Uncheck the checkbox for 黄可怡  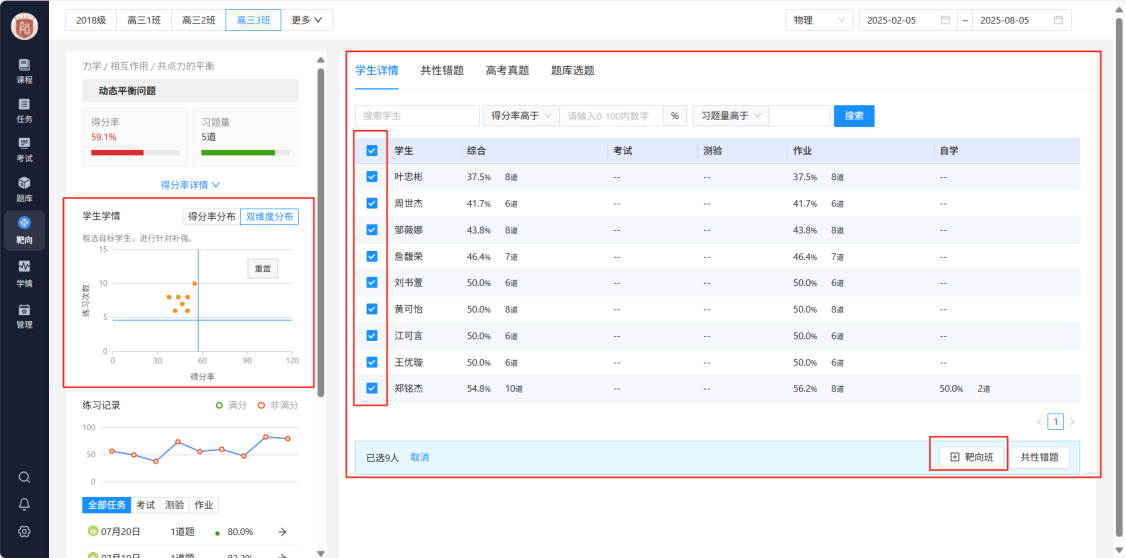372,309
